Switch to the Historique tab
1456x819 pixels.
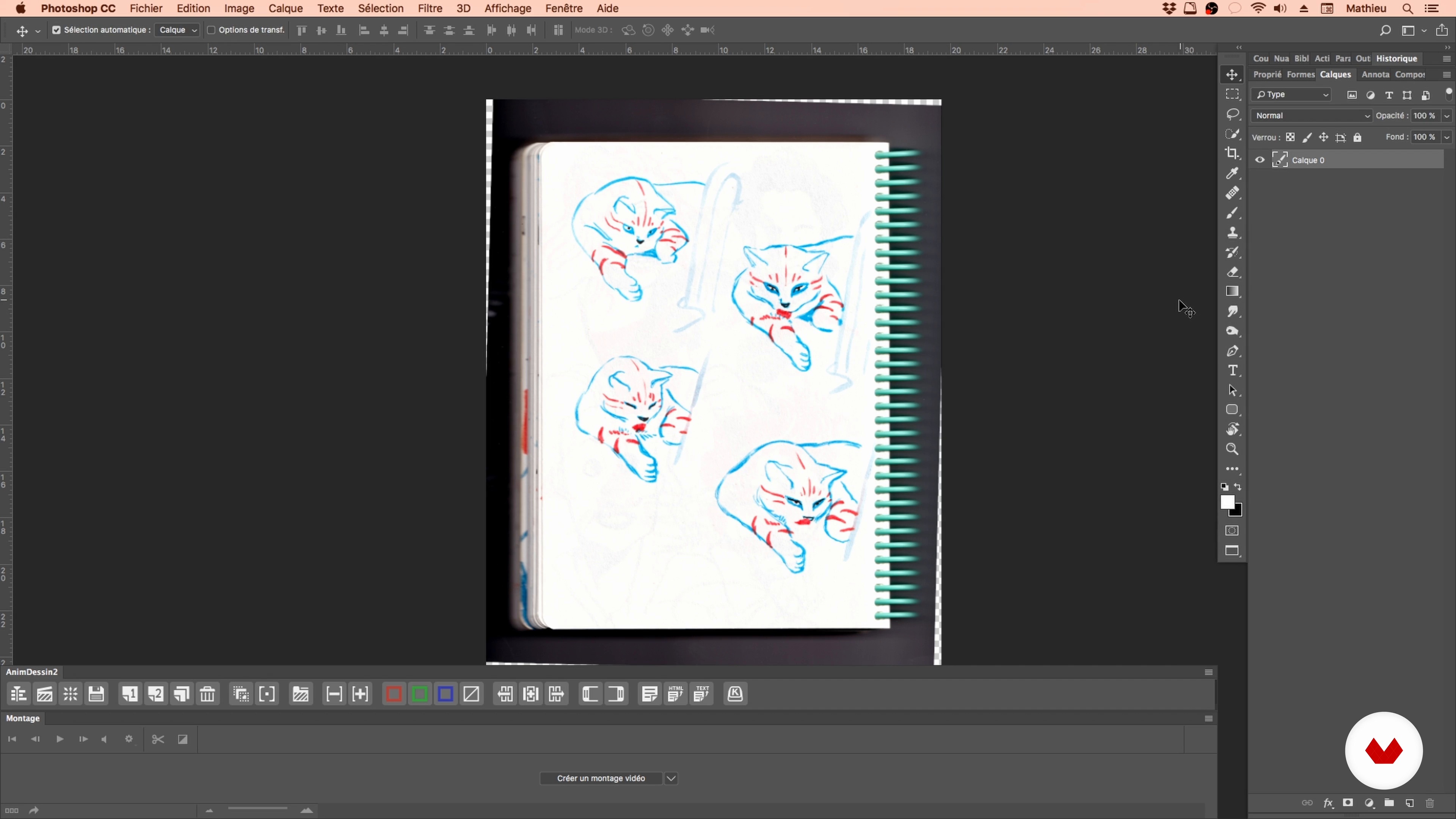point(1396,58)
